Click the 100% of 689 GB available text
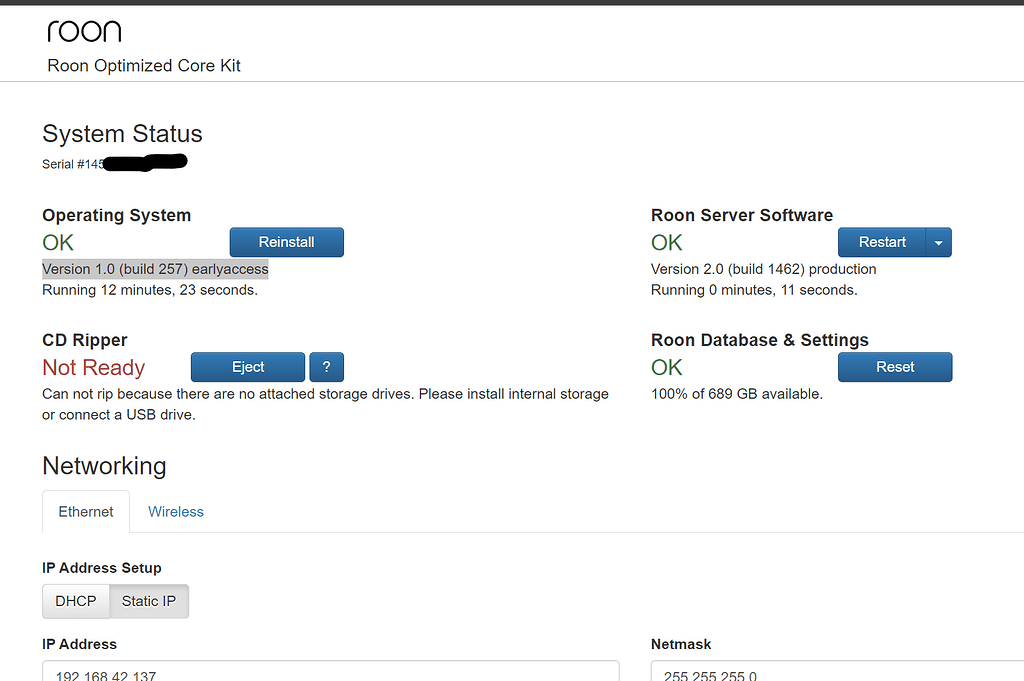1024x681 pixels. [737, 394]
